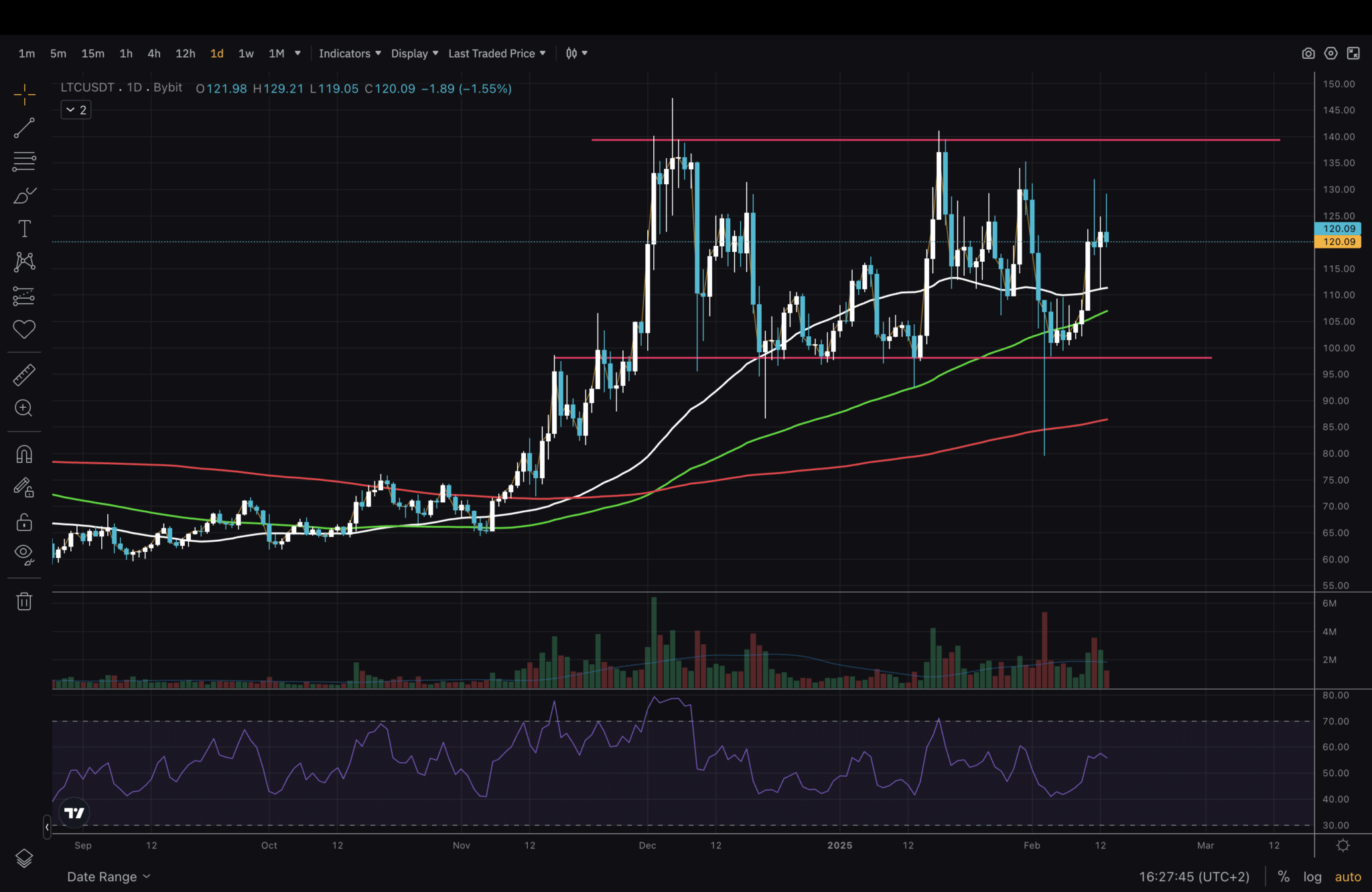
Task: Collapse the indicator legend showing 2
Action: click(76, 110)
